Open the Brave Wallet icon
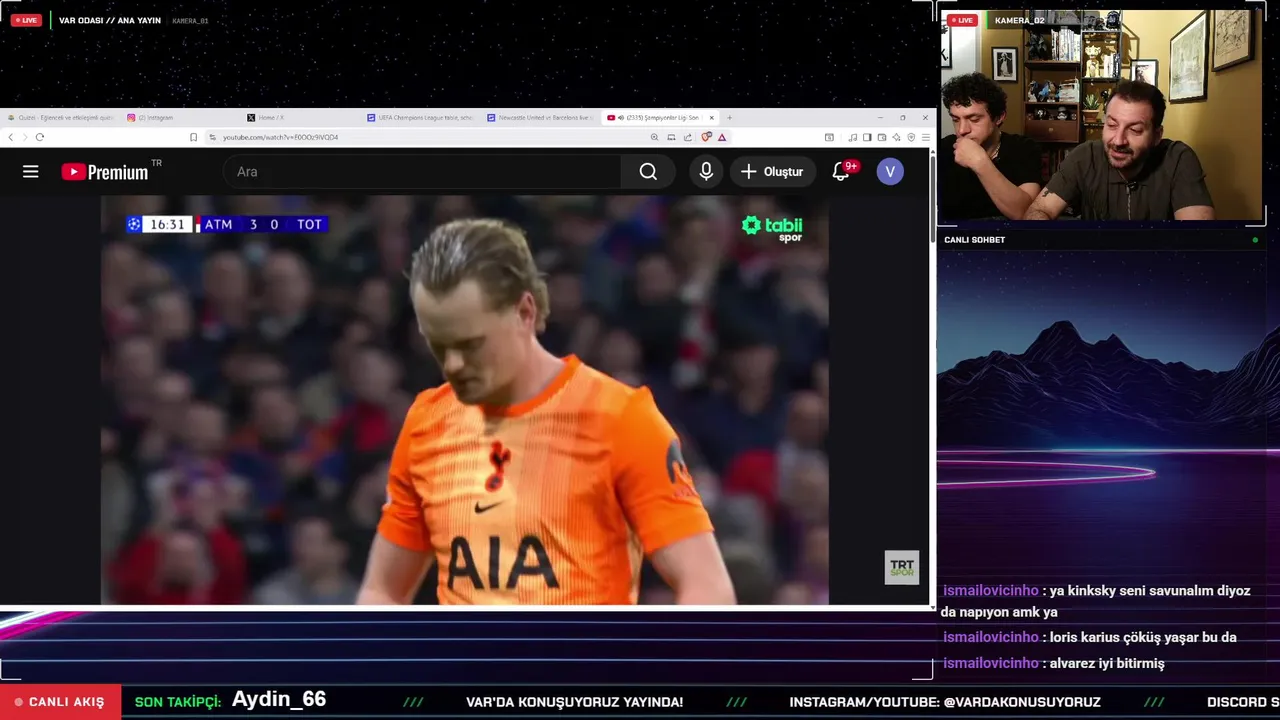The image size is (1280, 720). coord(882,137)
